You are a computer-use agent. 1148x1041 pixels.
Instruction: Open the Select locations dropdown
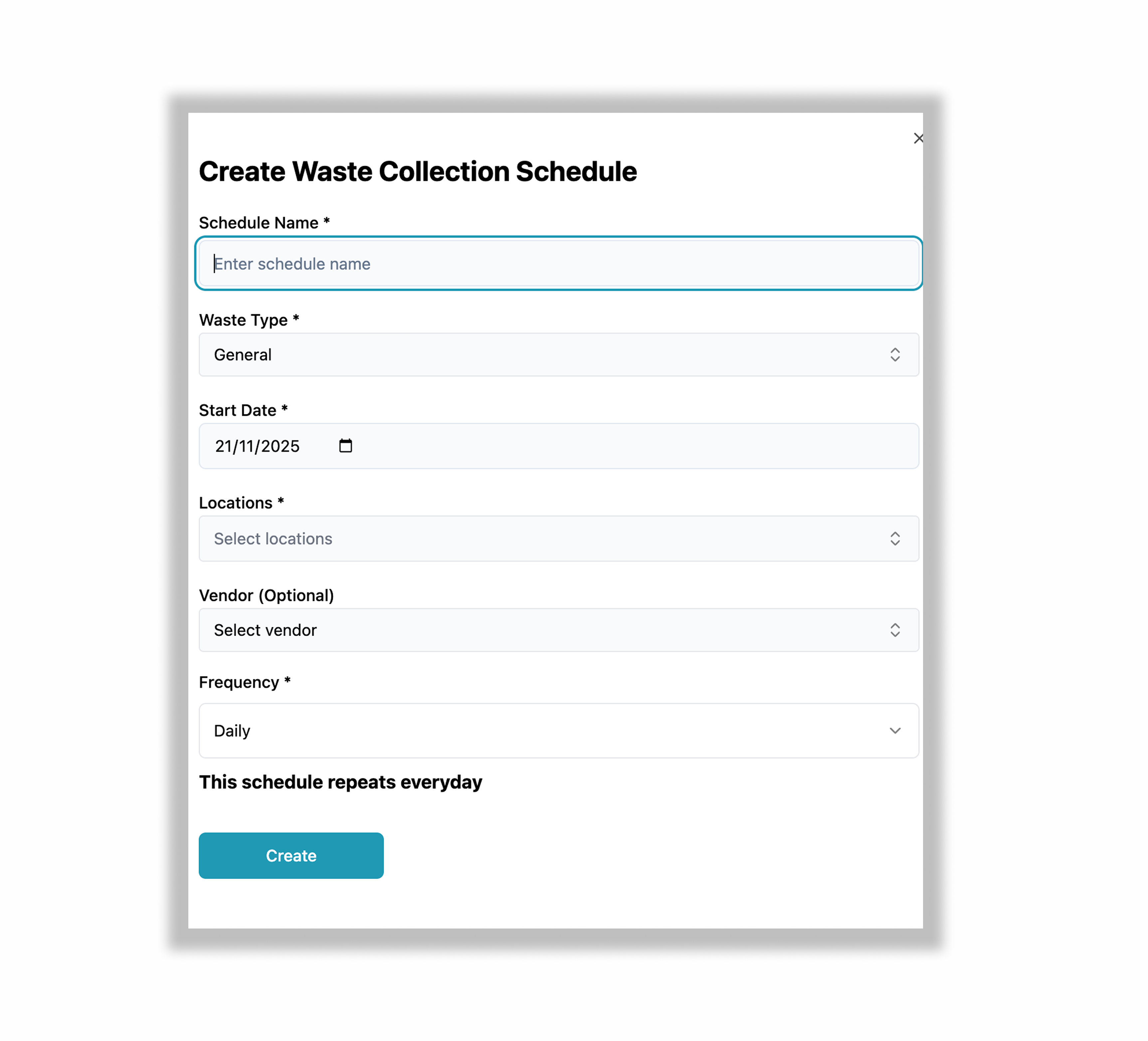pyautogui.click(x=558, y=539)
